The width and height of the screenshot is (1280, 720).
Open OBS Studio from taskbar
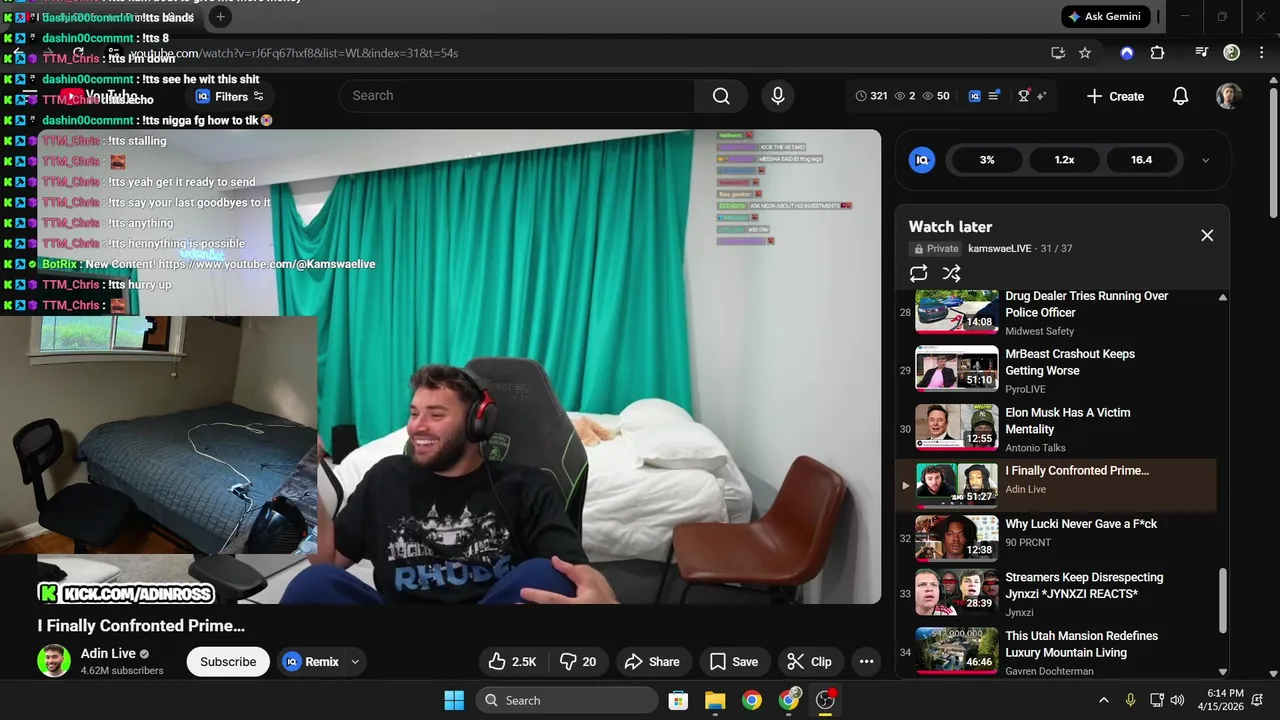(826, 700)
